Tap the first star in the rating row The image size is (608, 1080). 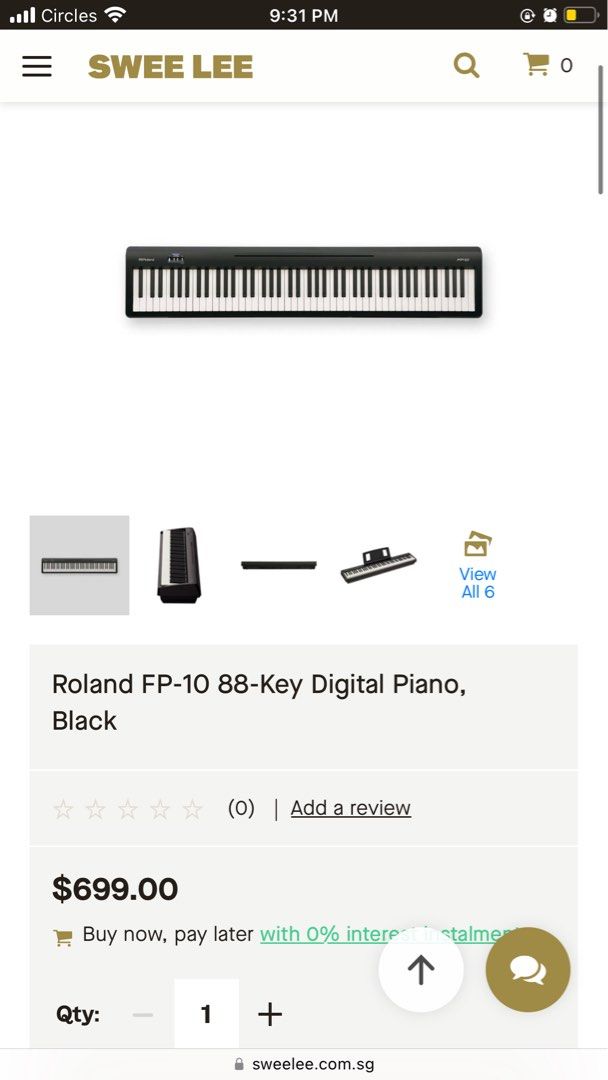coord(63,808)
